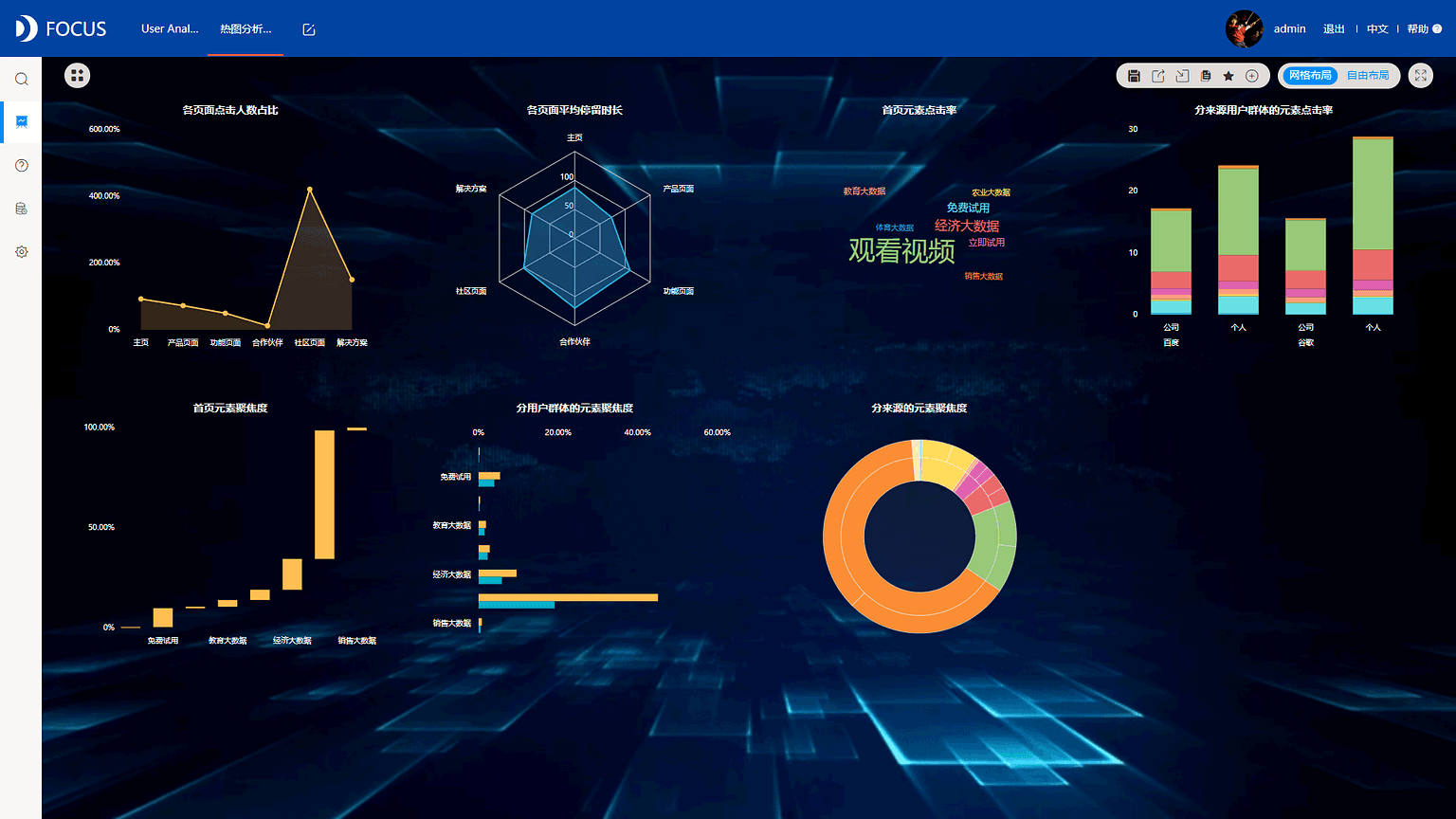Open the dashboard board icon in sidebar
The image size is (1456, 819).
[21, 122]
